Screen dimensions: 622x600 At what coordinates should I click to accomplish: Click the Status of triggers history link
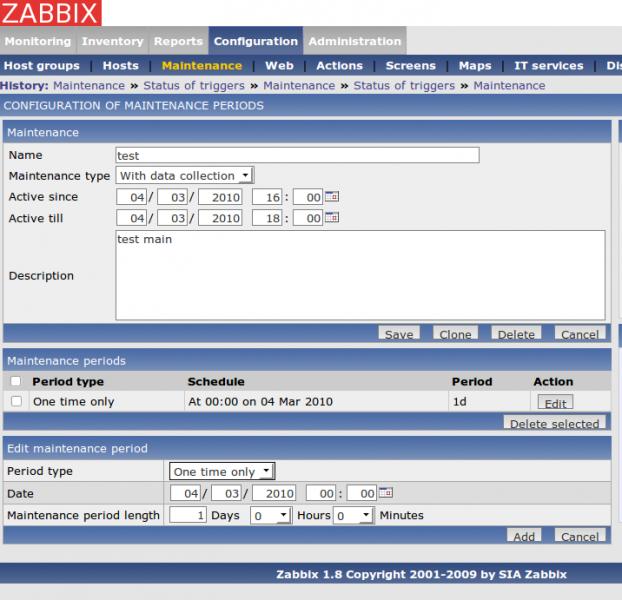193,86
